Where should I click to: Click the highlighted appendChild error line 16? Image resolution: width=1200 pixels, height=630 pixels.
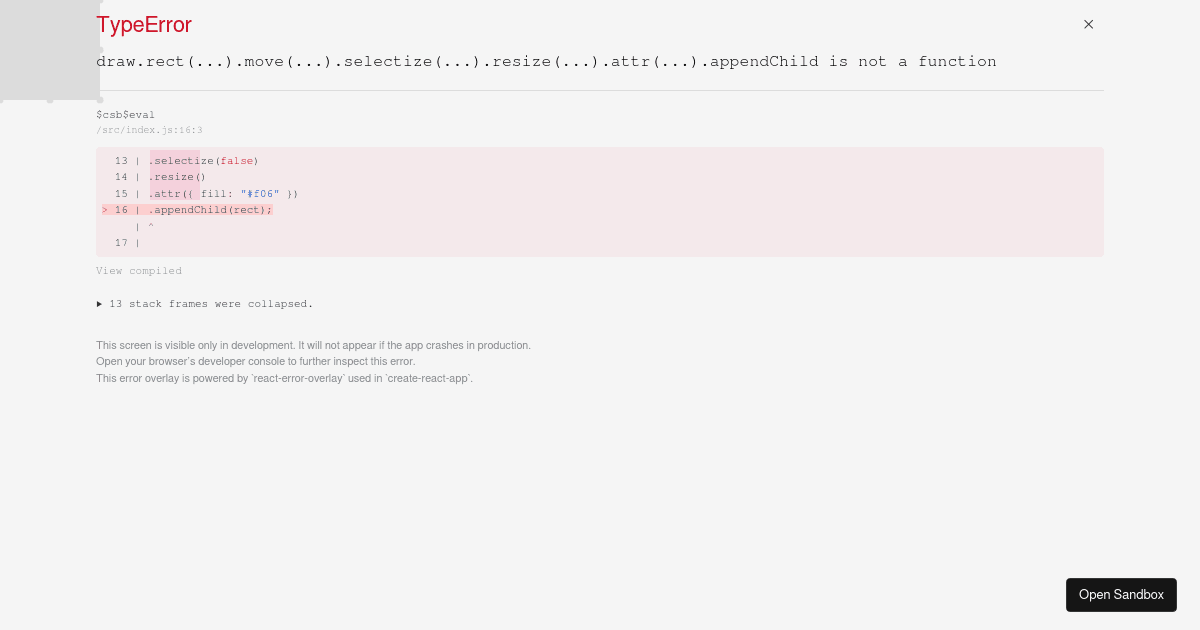(210, 210)
